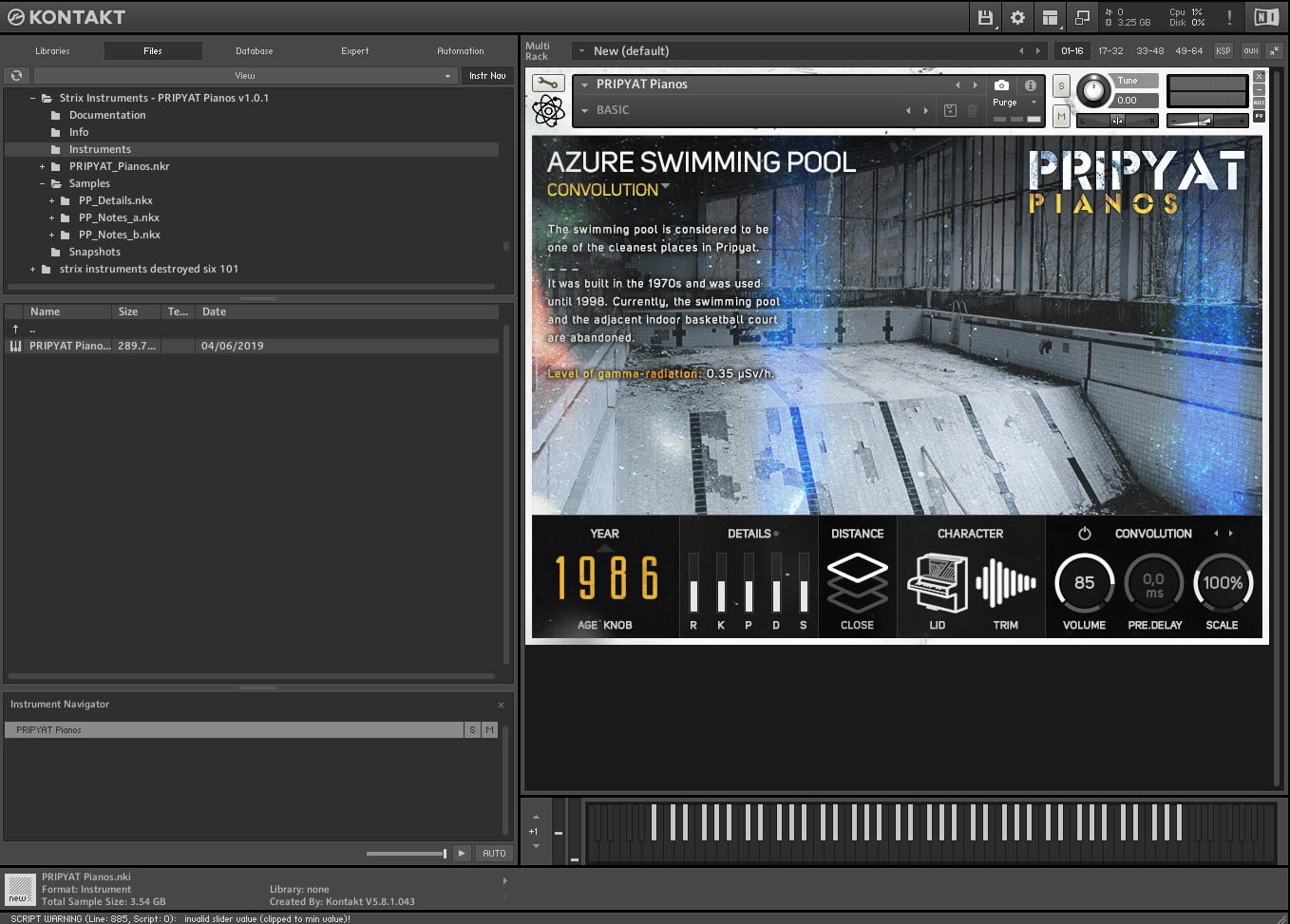Open the save/load files menu icon
The image size is (1290, 924).
click(985, 17)
